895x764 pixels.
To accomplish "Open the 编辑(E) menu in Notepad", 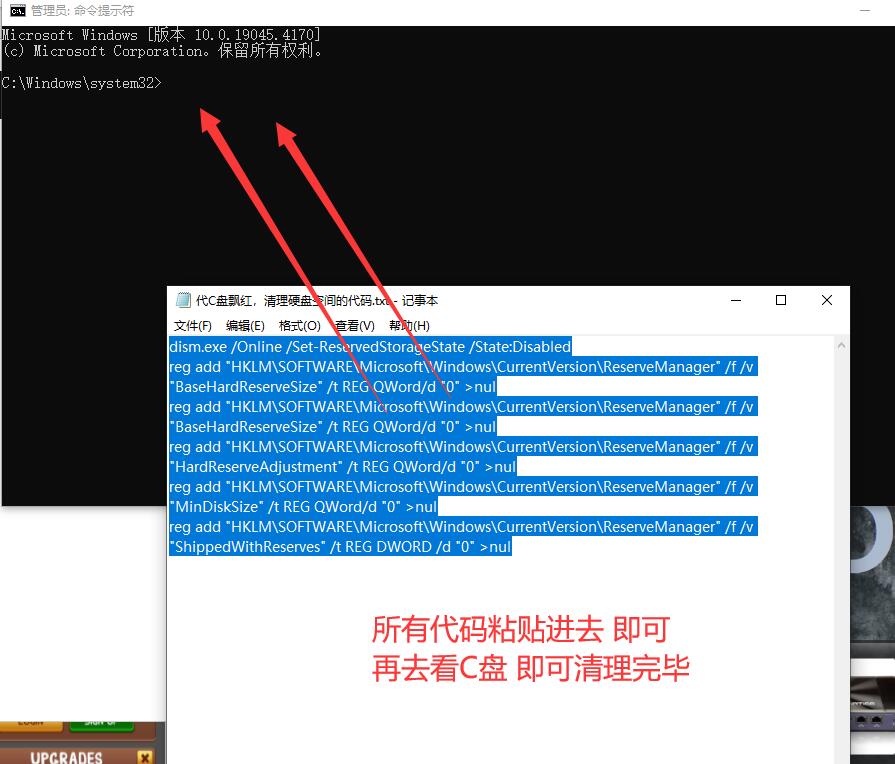I will (245, 325).
